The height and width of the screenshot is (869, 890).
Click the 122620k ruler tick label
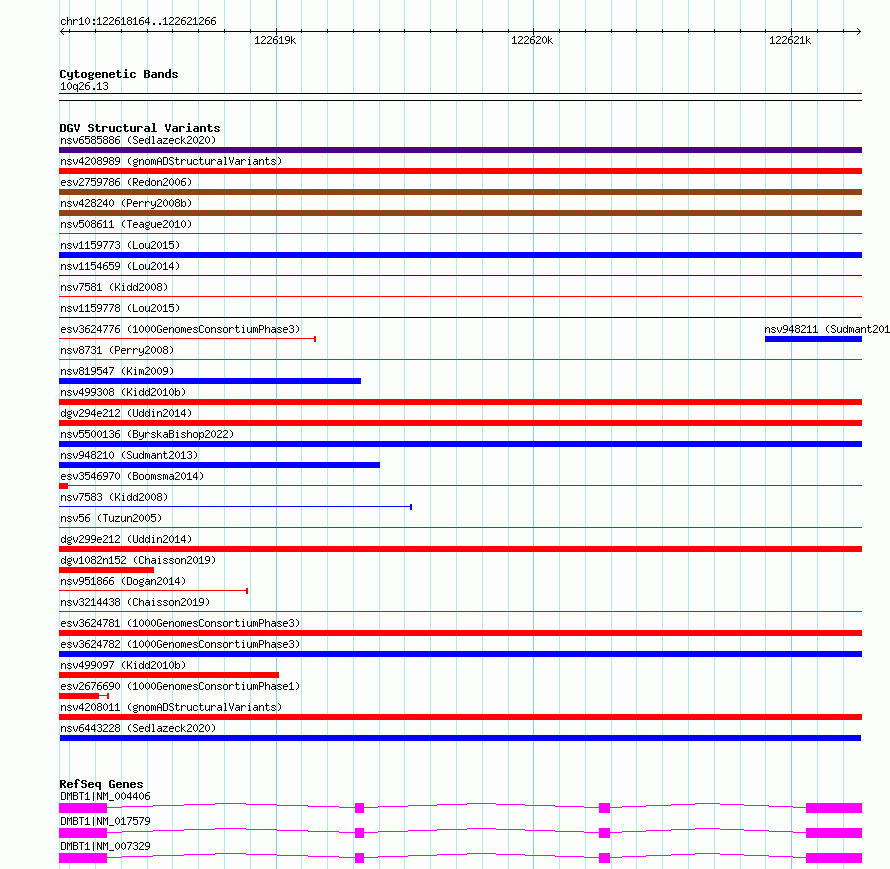[532, 40]
